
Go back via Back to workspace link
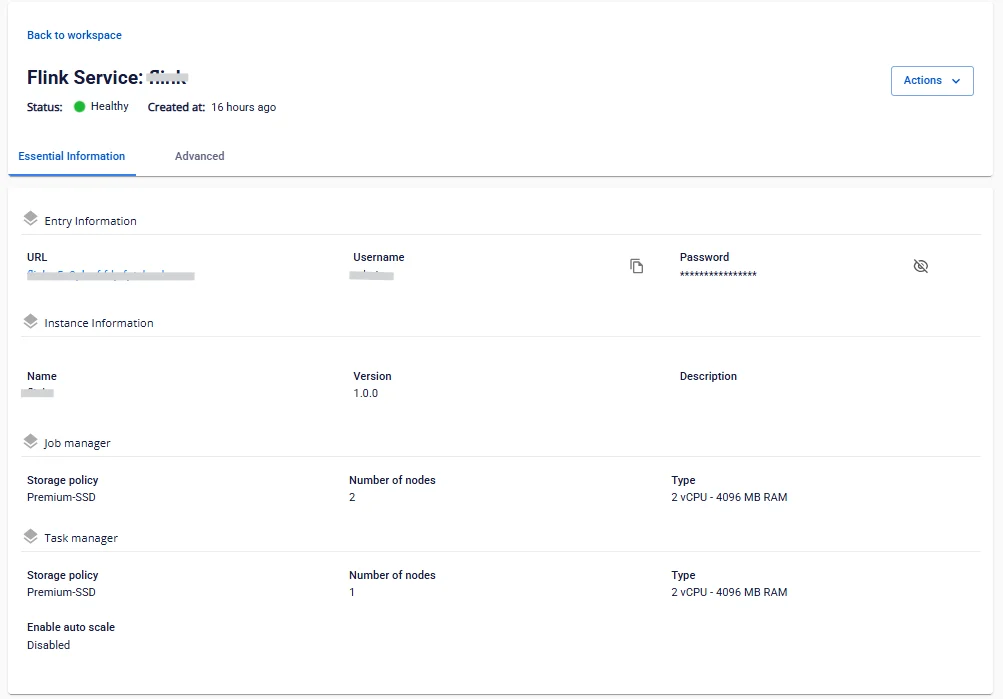coord(74,35)
